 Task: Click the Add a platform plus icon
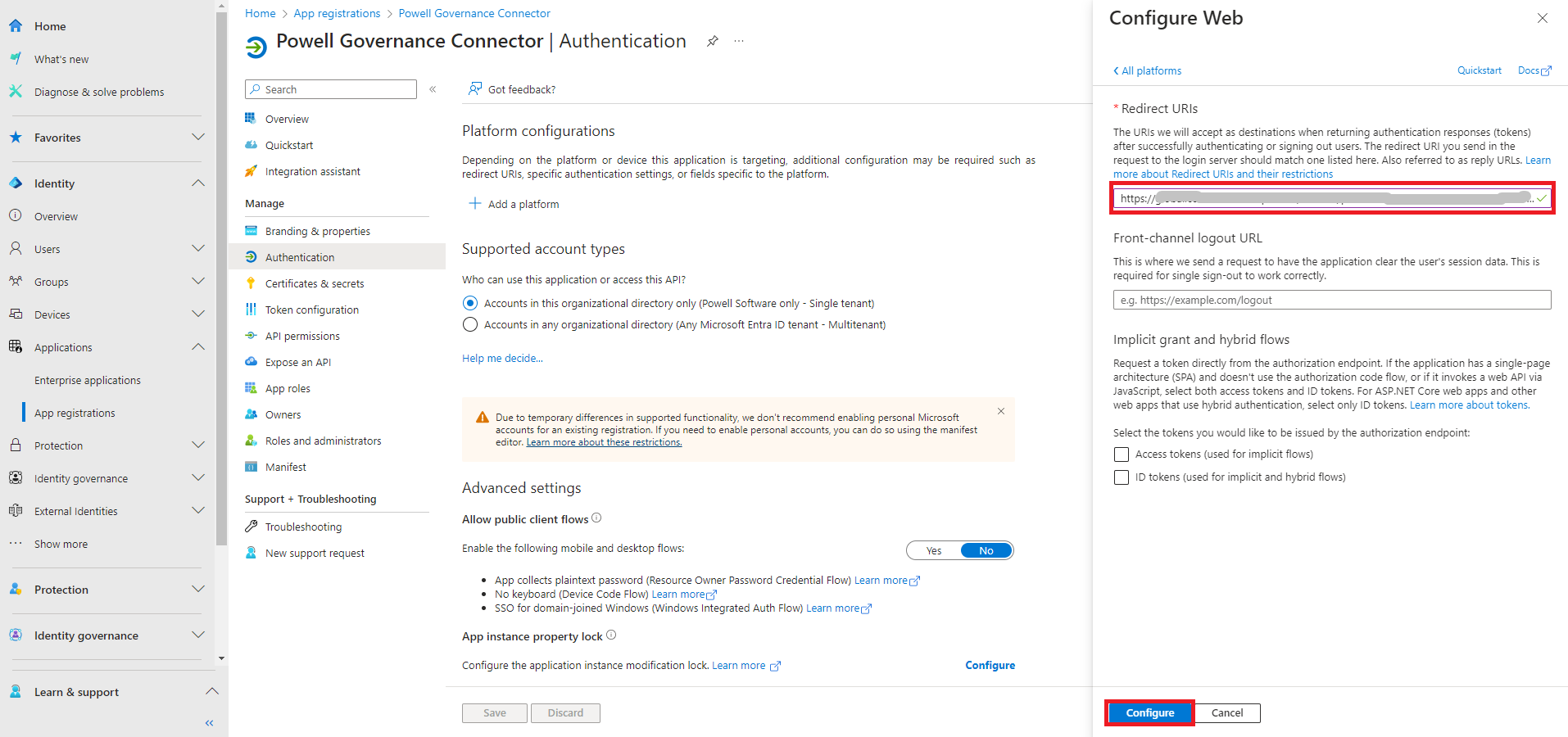(x=474, y=203)
